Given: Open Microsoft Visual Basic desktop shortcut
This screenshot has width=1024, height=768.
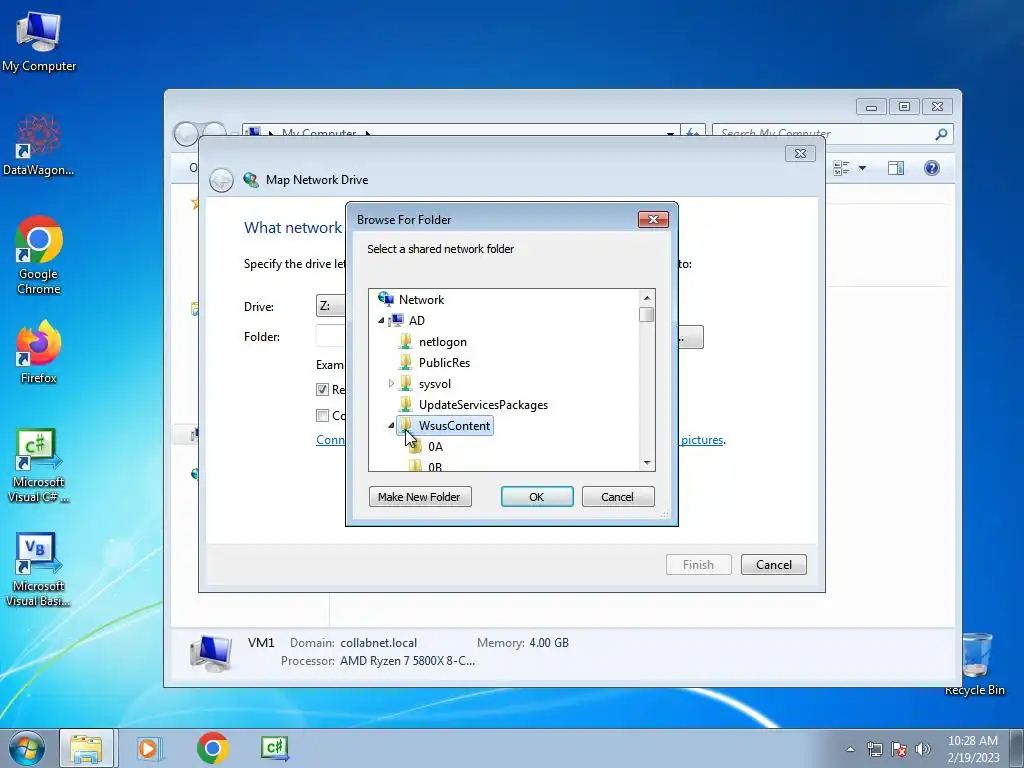Looking at the screenshot, I should point(39,570).
